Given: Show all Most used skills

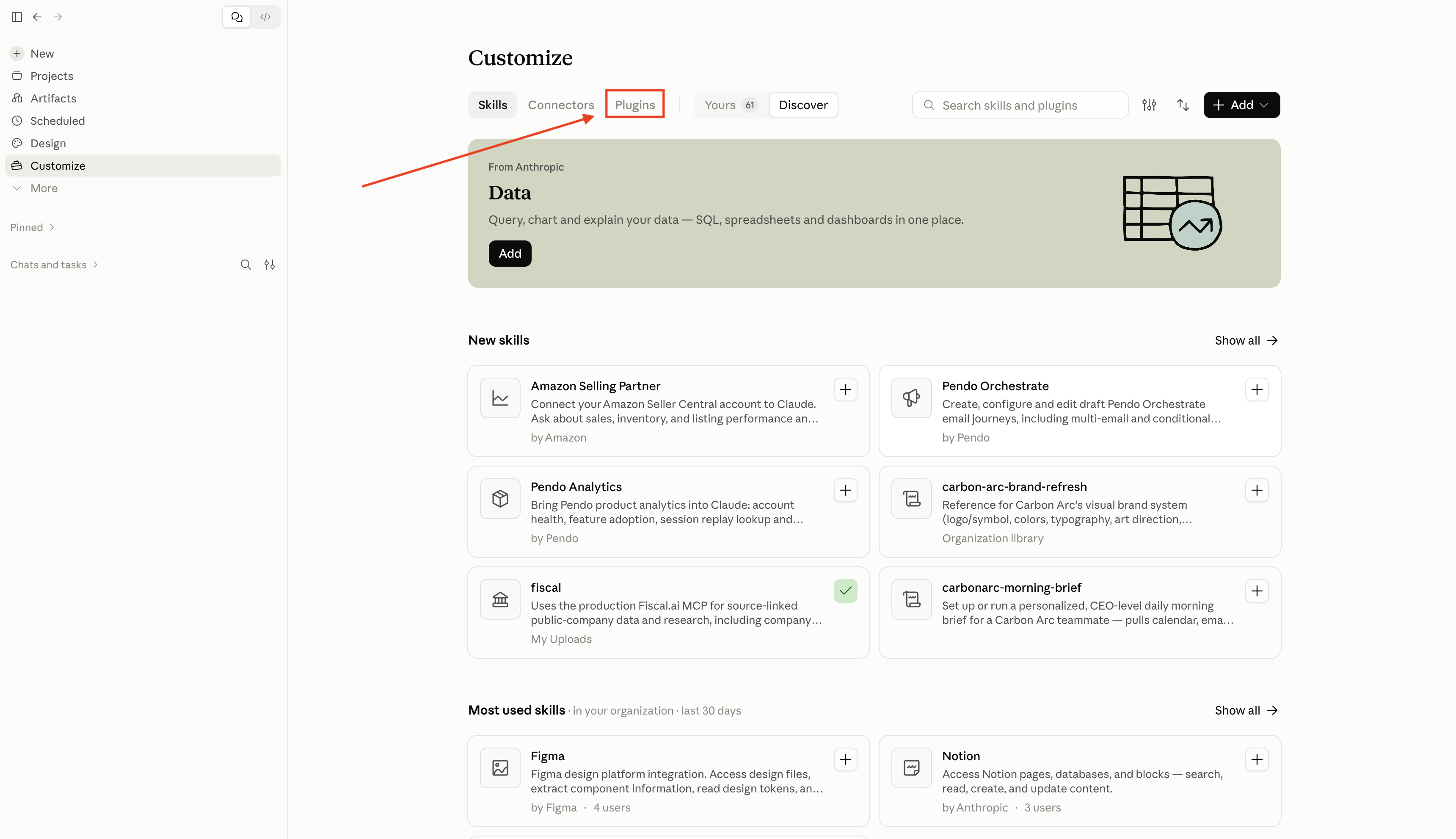Looking at the screenshot, I should click(x=1246, y=710).
